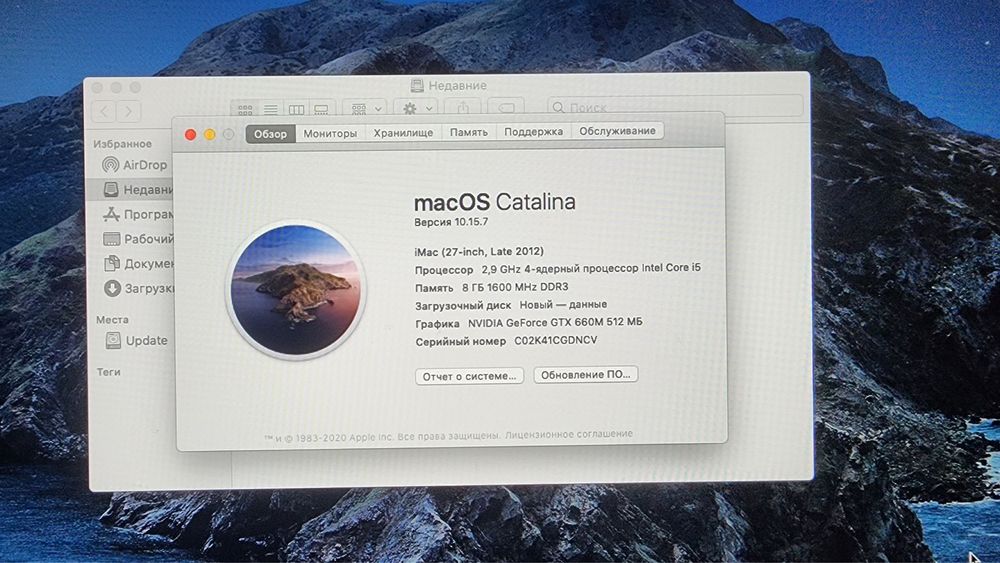Open the gear action menu in Finder
The image size is (1000, 563).
click(416, 108)
